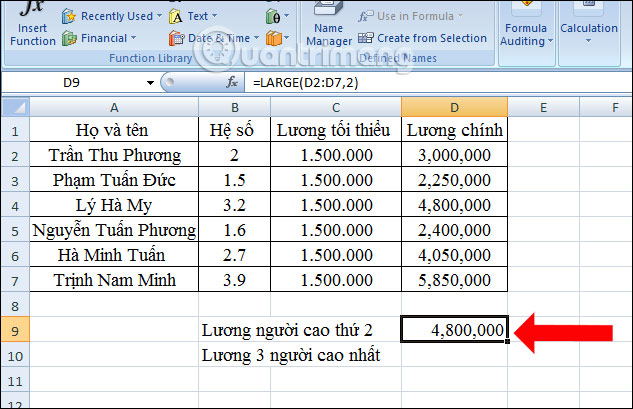The height and width of the screenshot is (409, 633).
Task: Click salary cell 2,250,000
Action: tap(455, 180)
